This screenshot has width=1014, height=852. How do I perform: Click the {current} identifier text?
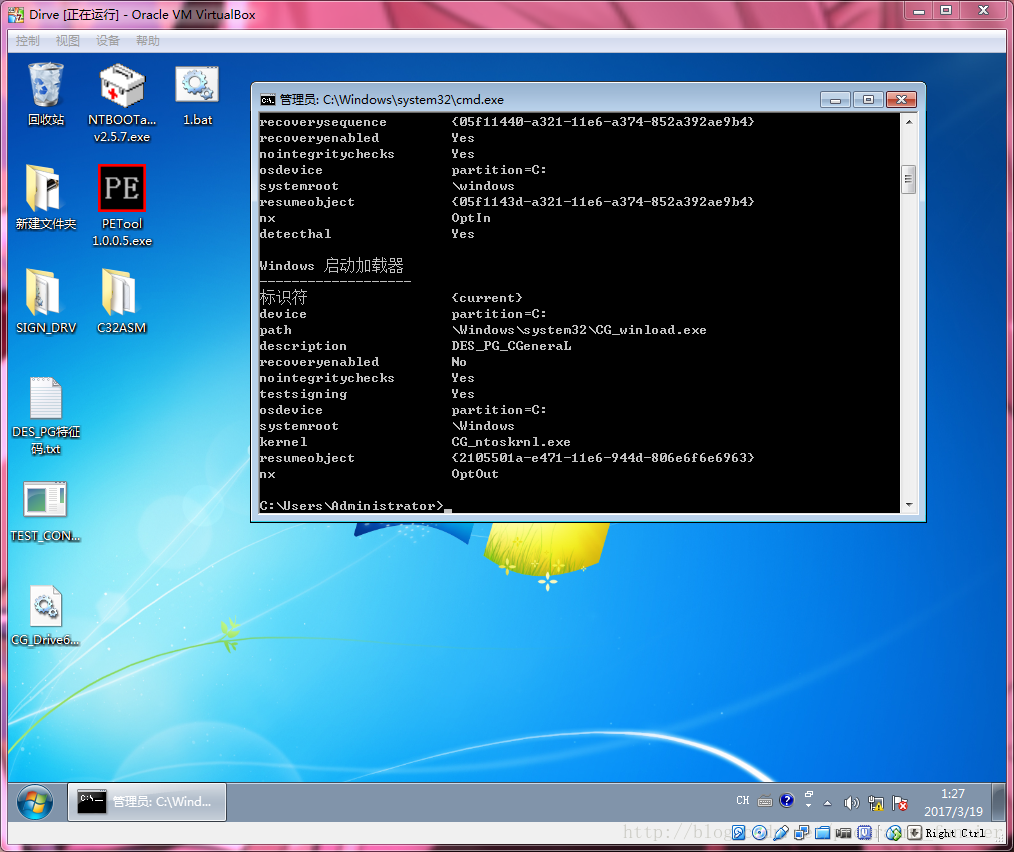487,298
